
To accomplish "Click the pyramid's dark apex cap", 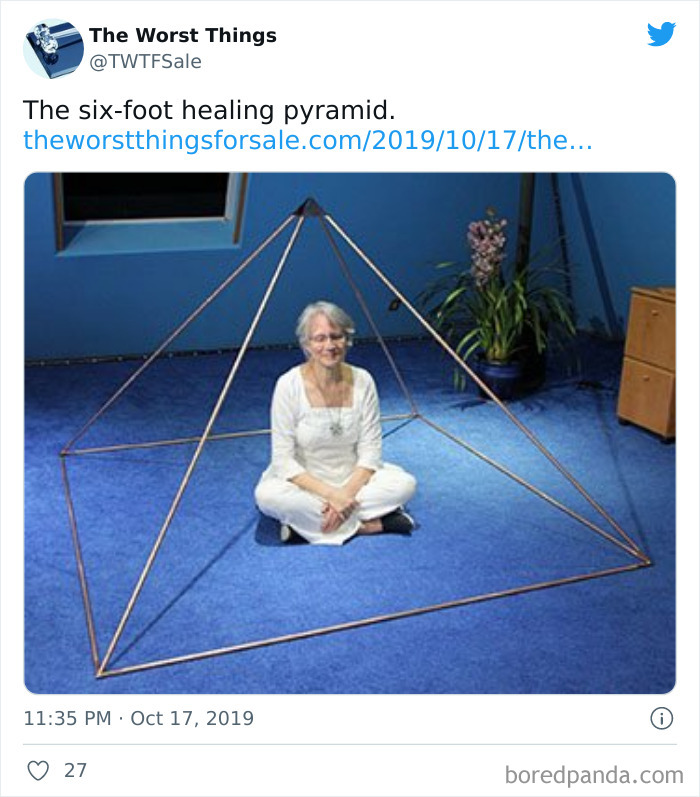I will tap(308, 207).
